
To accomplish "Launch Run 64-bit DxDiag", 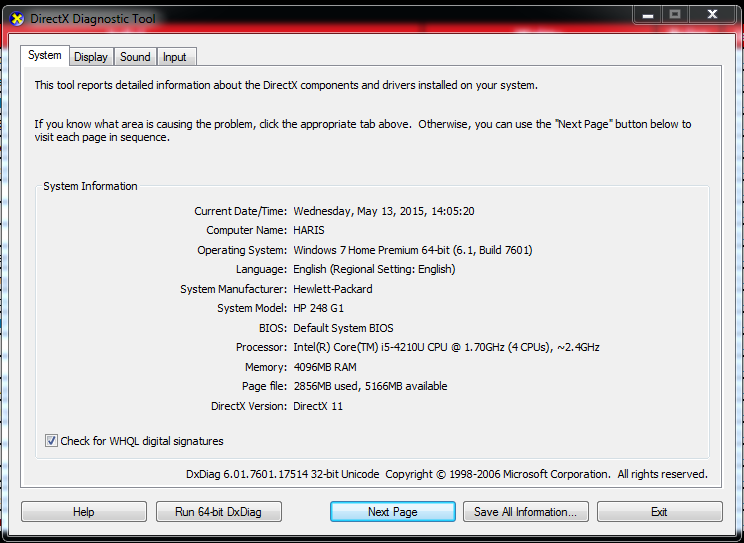I will [219, 512].
